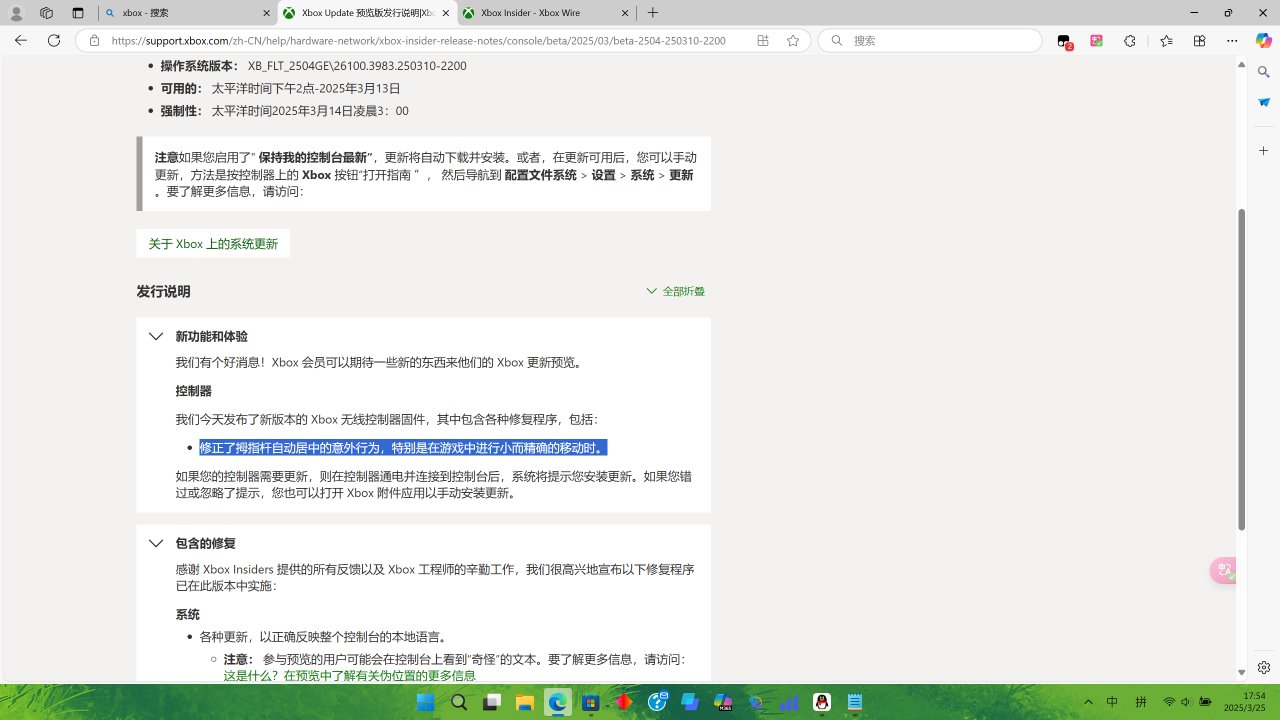Focus the 搜索 search box
The image size is (1280, 720).
(x=930, y=41)
